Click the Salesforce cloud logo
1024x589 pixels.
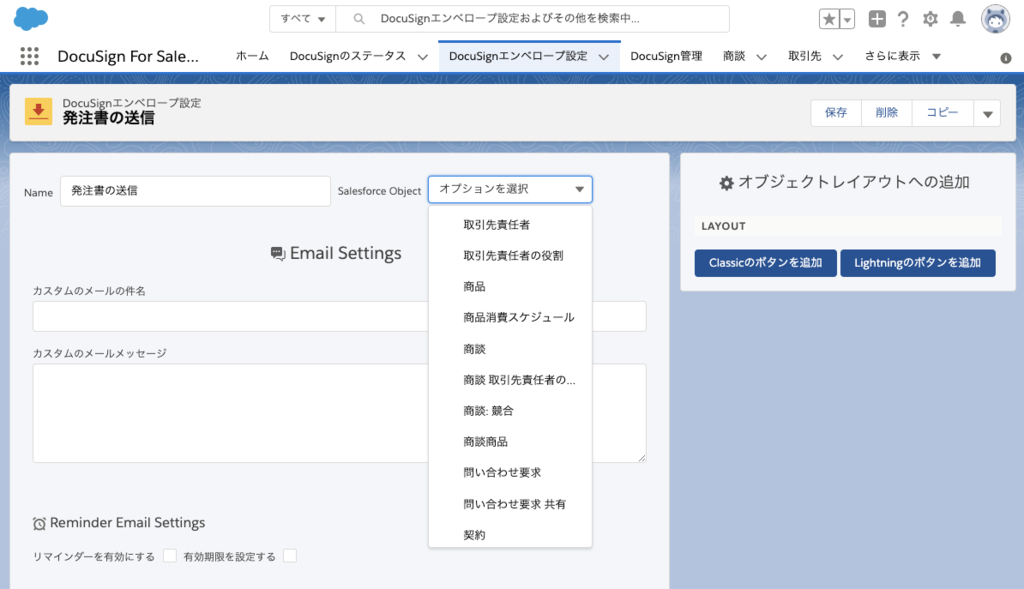[x=31, y=18]
